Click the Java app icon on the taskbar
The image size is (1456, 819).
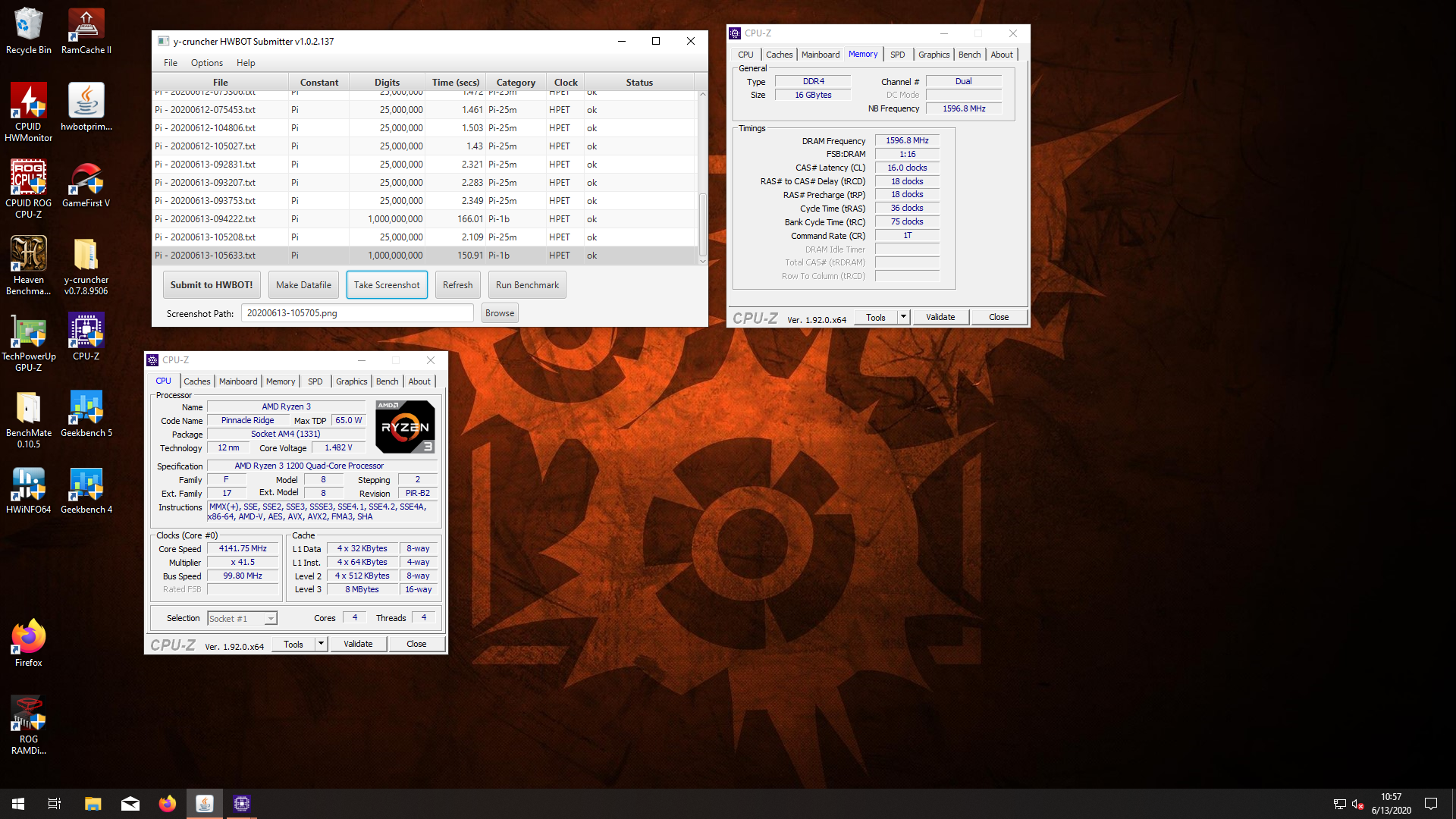(x=205, y=804)
